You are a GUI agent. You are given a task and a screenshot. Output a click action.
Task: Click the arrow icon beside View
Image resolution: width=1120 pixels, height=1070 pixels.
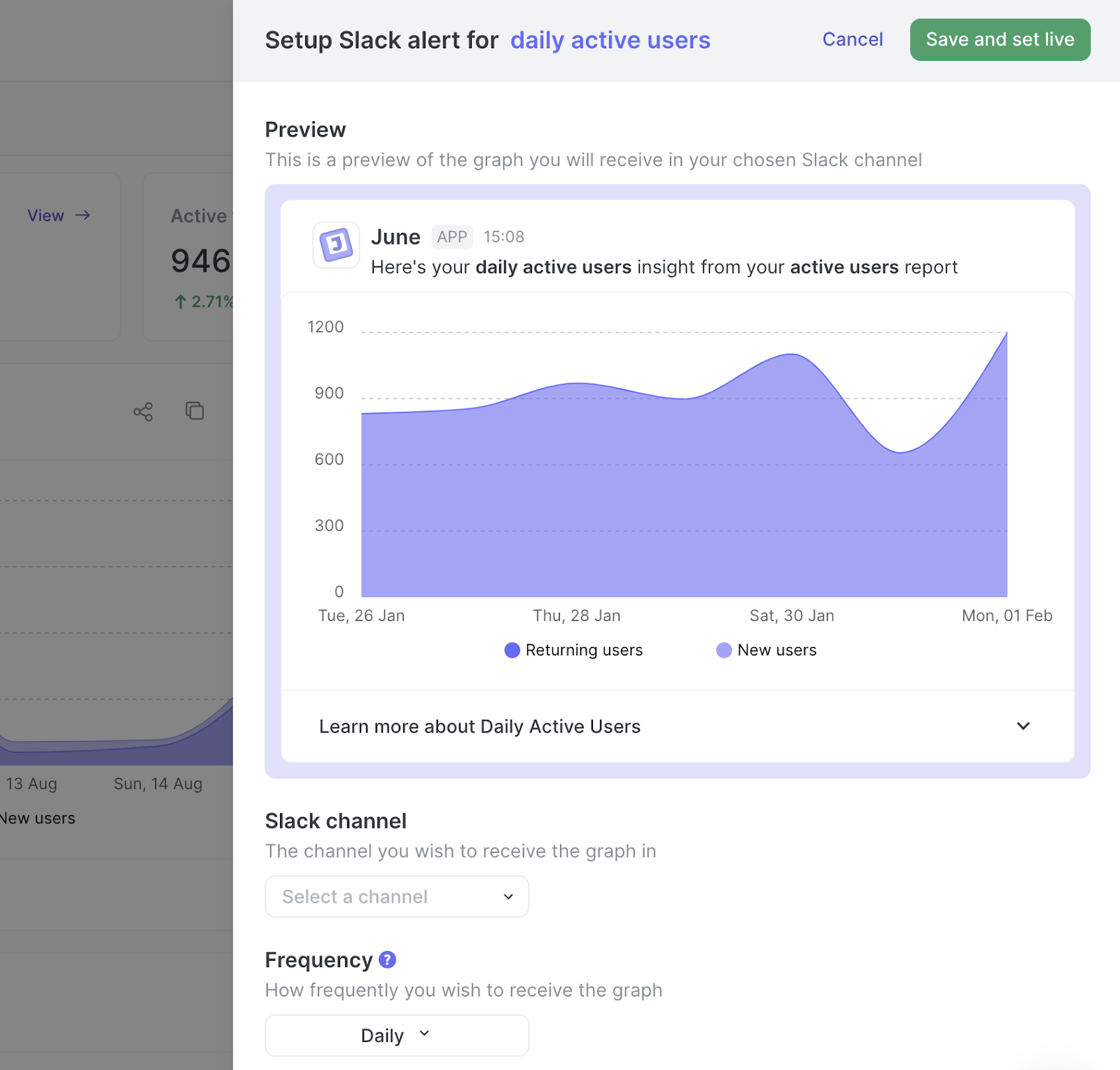83,215
